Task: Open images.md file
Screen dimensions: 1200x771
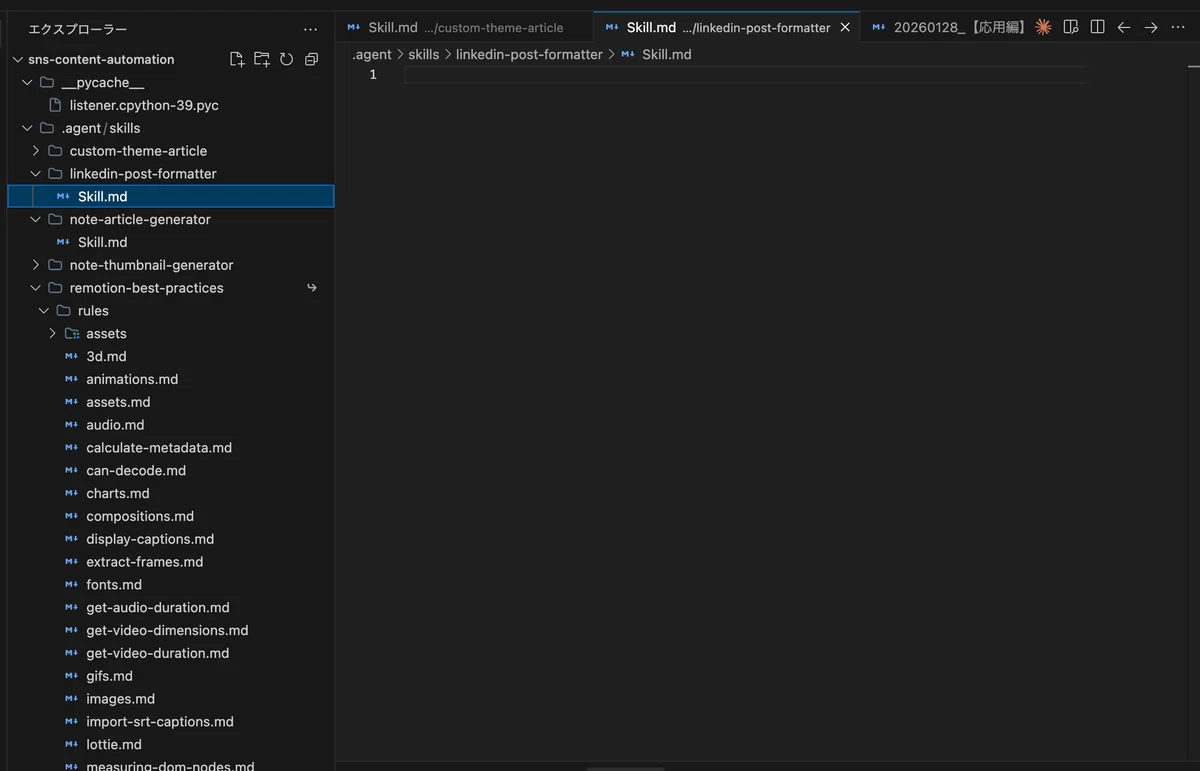Action: (121, 699)
